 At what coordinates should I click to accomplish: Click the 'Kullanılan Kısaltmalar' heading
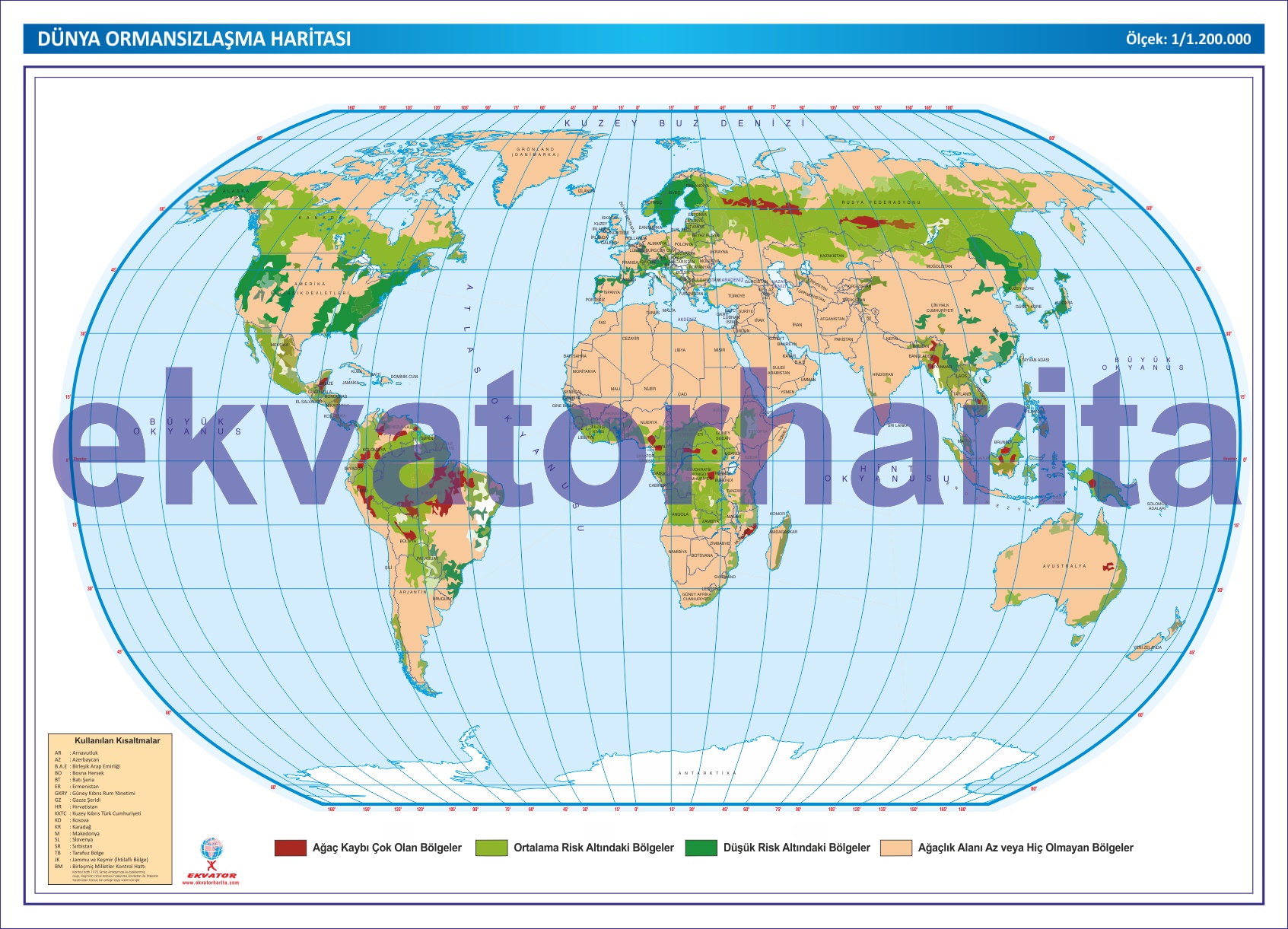pyautogui.click(x=117, y=740)
